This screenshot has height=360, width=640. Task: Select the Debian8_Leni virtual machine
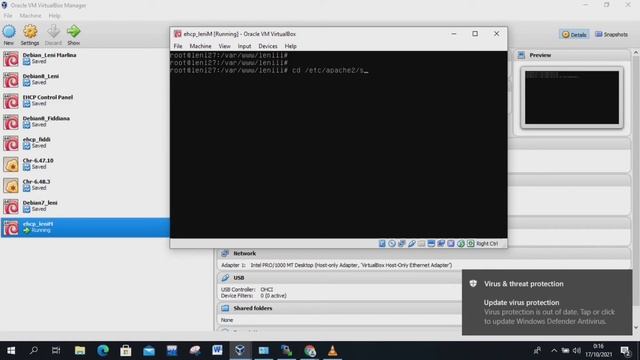[x=85, y=80]
